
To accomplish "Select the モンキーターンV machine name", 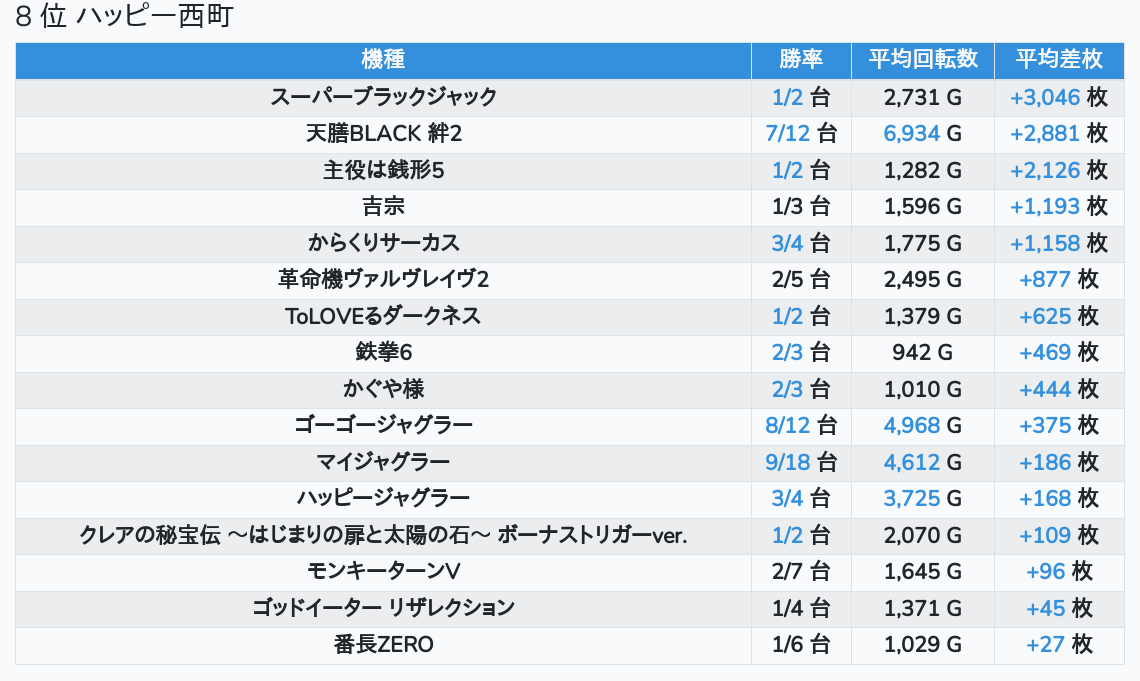I will 383,571.
